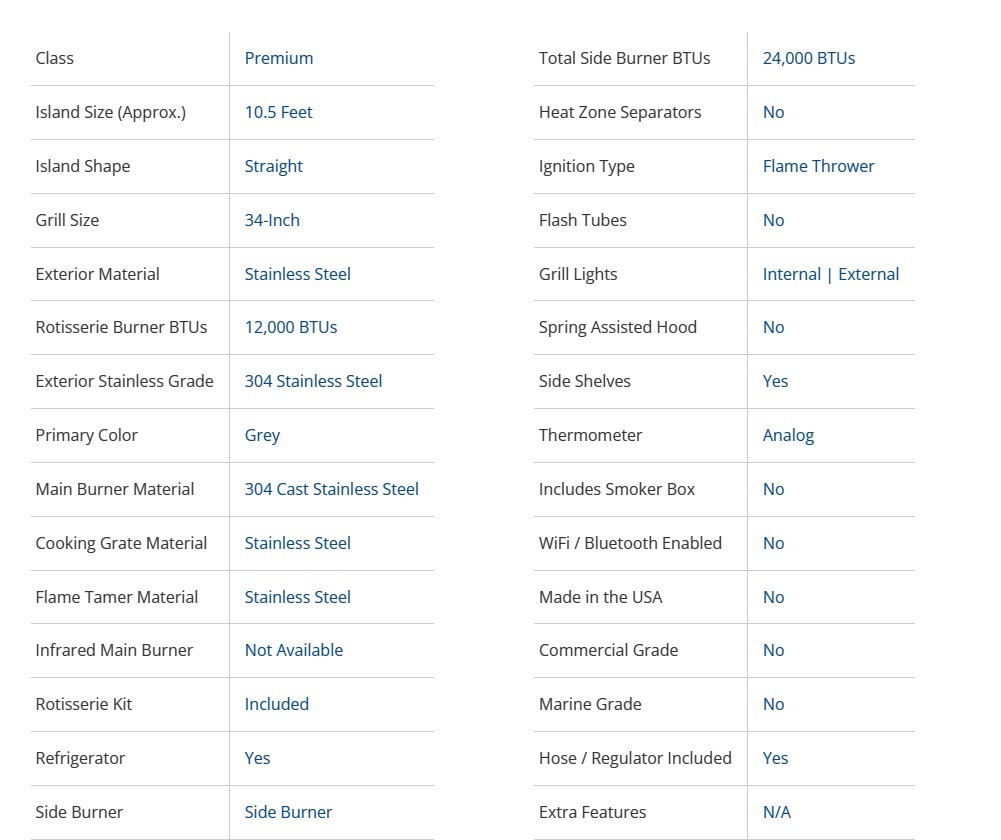This screenshot has width=1001, height=840.
Task: Open the 304 Stainless Steel grade link
Action: click(313, 381)
